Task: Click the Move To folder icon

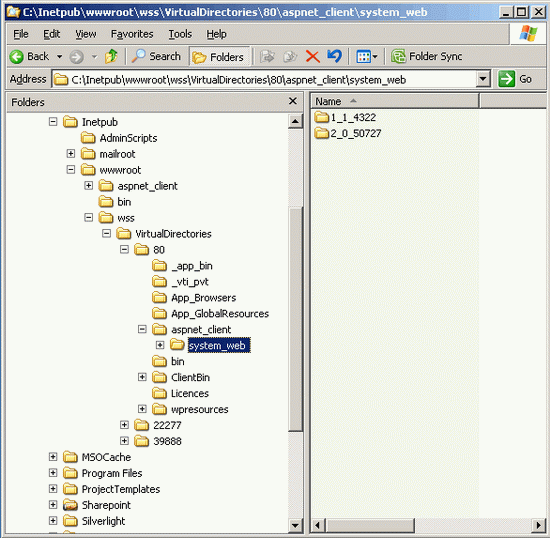Action: 267,56
